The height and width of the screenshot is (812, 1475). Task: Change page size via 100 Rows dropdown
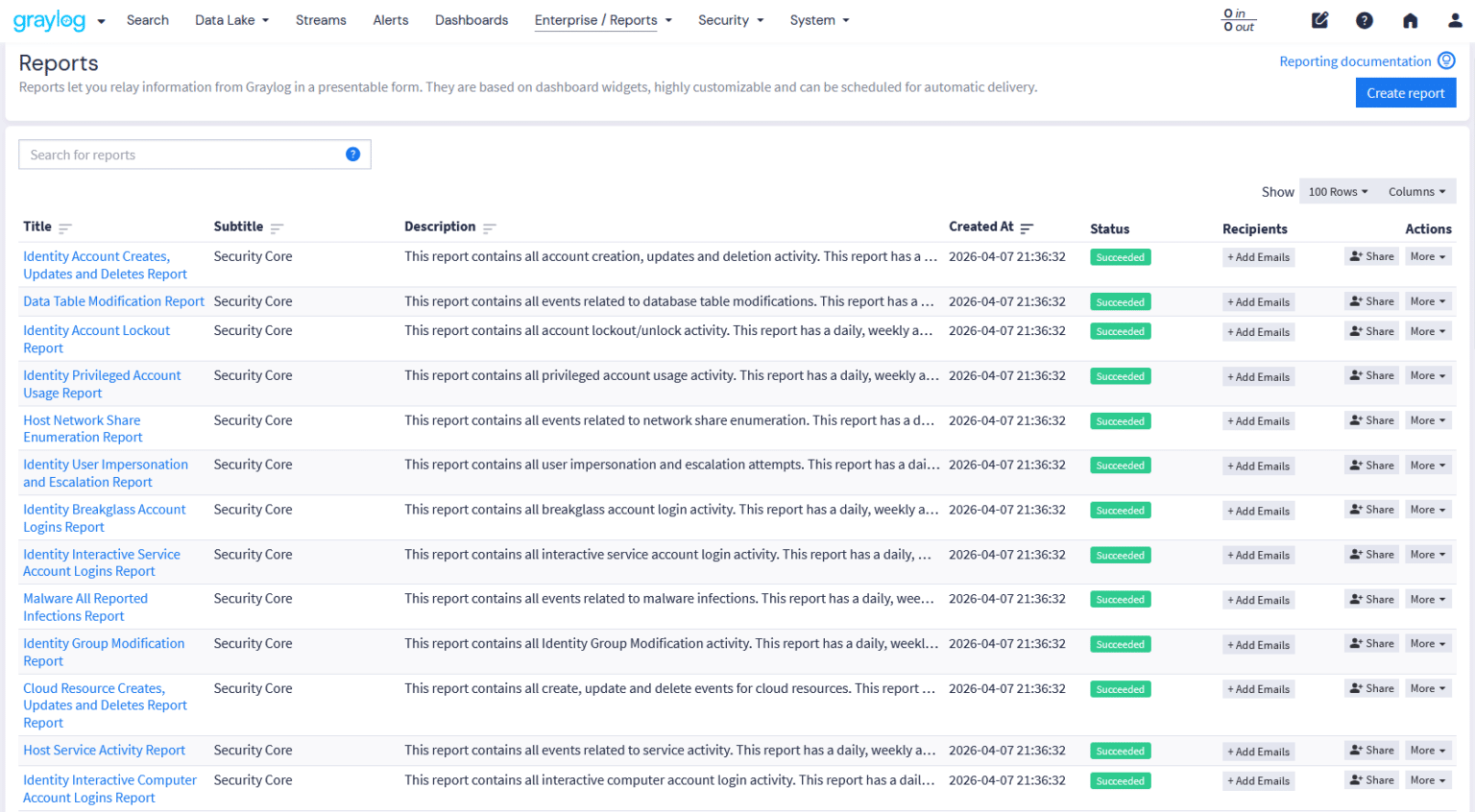coord(1338,192)
